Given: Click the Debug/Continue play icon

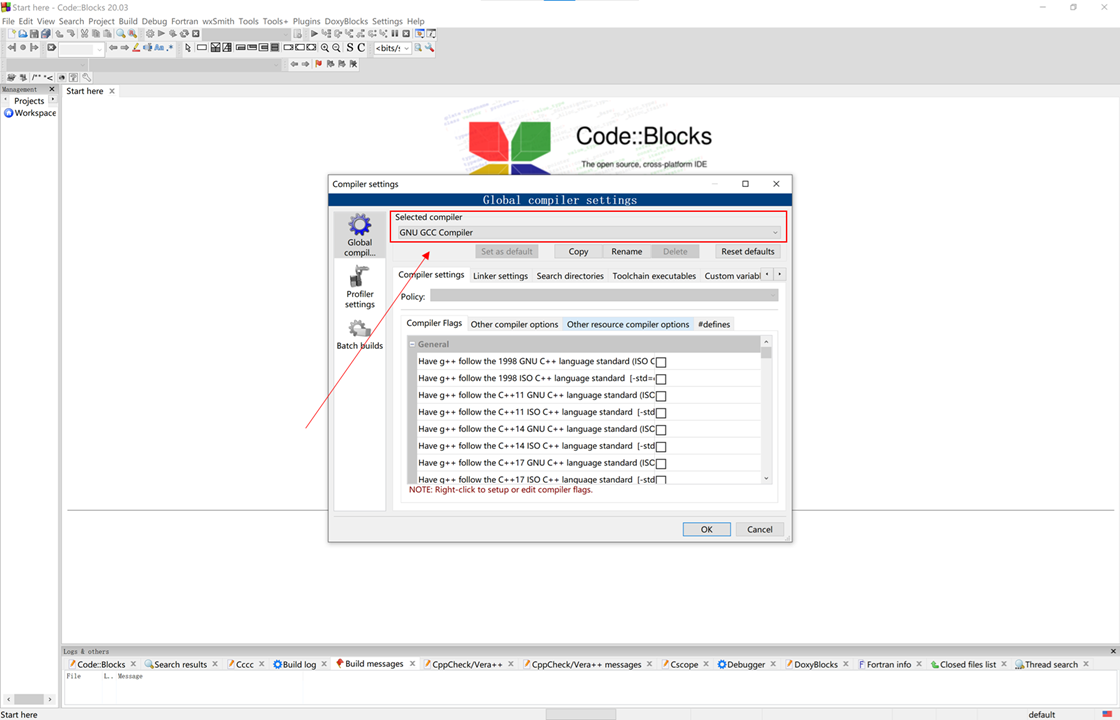Looking at the screenshot, I should point(314,34).
